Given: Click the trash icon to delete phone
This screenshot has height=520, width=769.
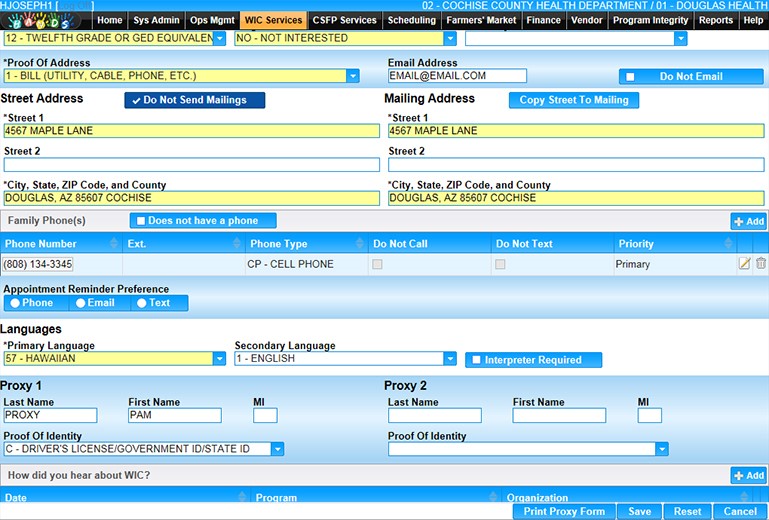Looking at the screenshot, I should [761, 264].
